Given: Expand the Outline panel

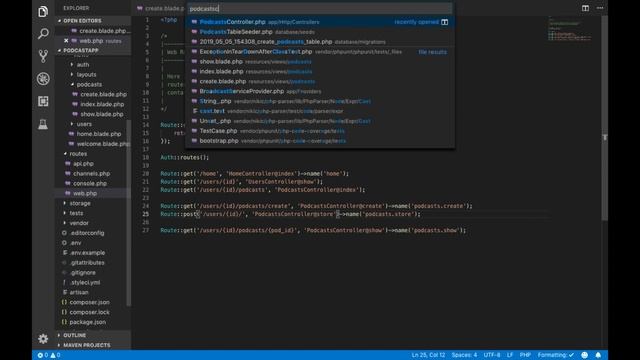Looking at the screenshot, I should 93,335.
